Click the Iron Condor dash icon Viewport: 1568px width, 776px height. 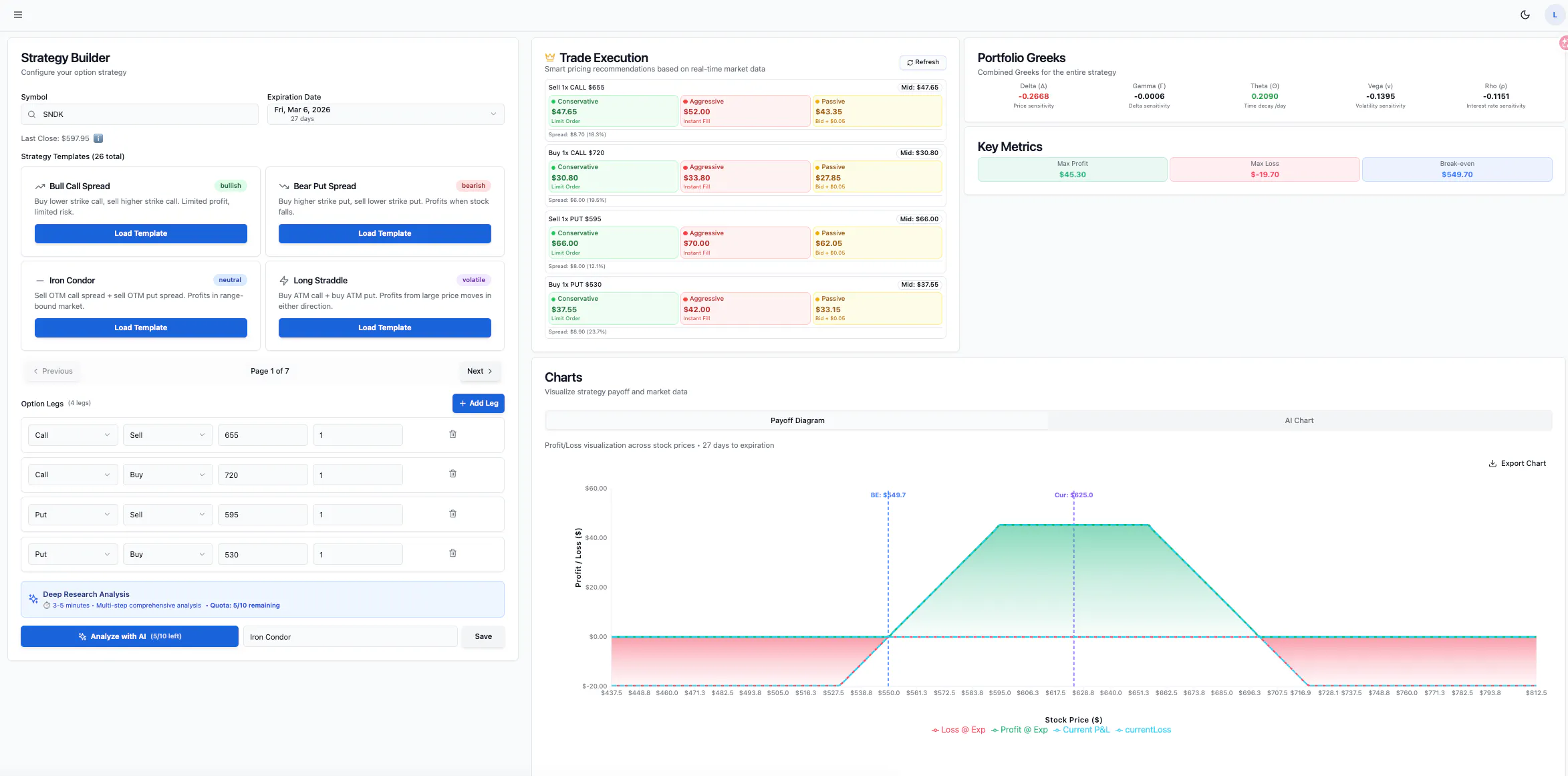pos(40,281)
